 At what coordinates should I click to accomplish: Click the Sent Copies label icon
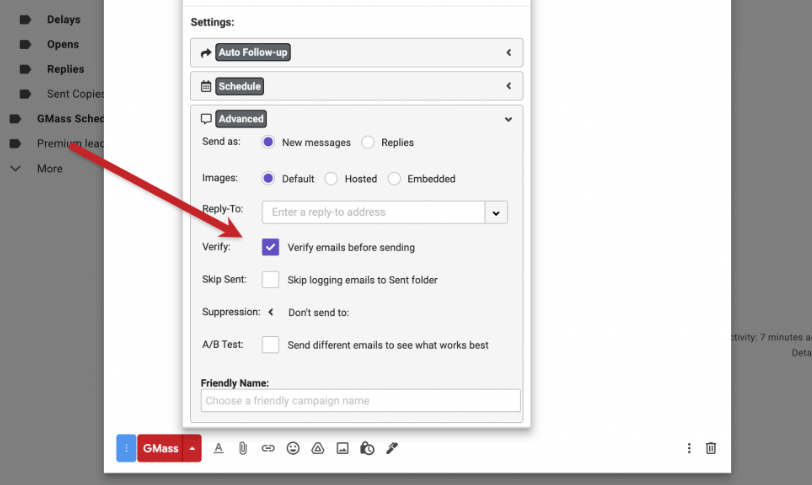(x=25, y=94)
